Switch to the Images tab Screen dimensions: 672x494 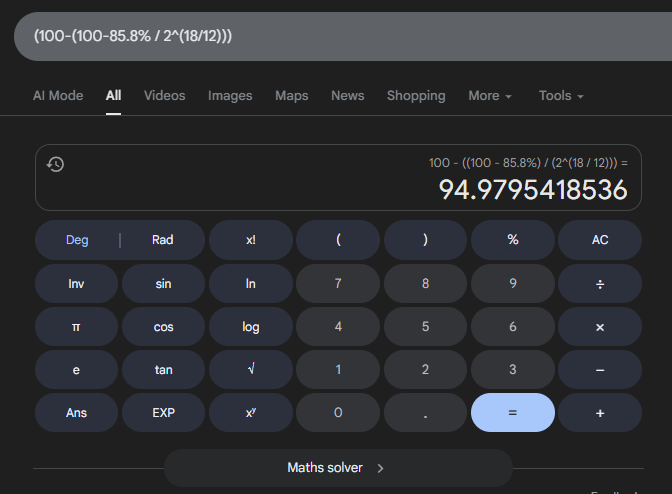click(230, 96)
